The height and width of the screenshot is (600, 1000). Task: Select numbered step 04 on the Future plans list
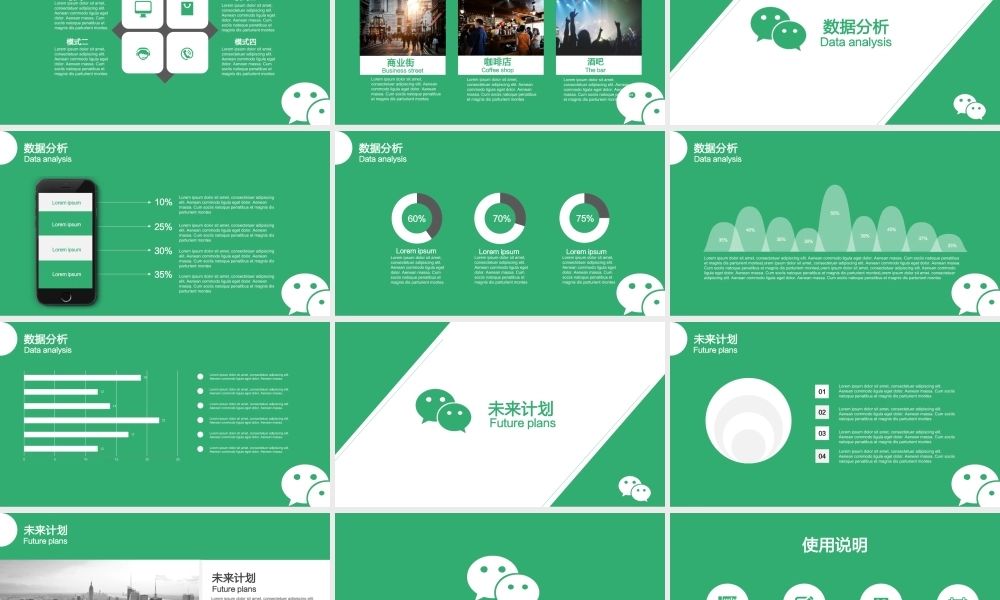tap(822, 455)
